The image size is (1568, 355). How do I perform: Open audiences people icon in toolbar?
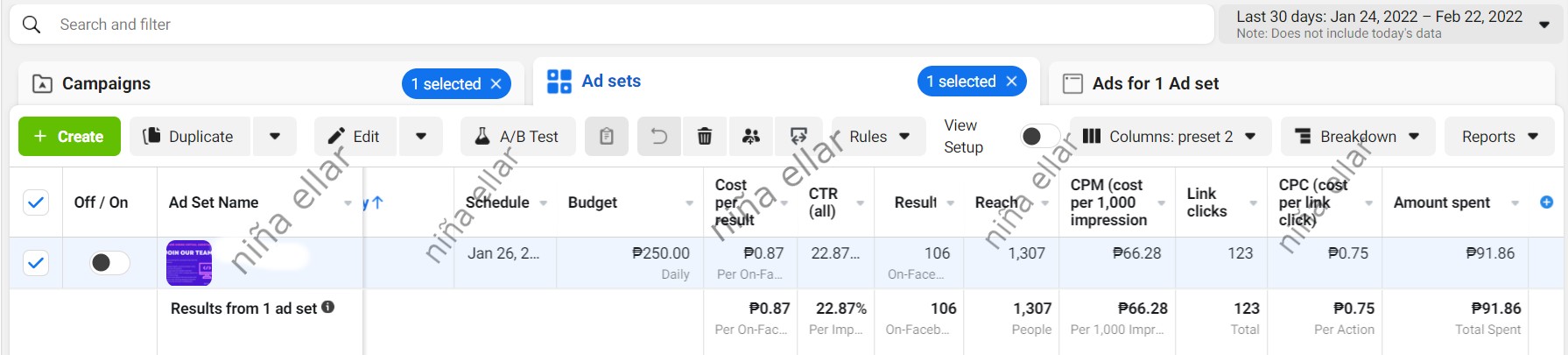coord(750,137)
